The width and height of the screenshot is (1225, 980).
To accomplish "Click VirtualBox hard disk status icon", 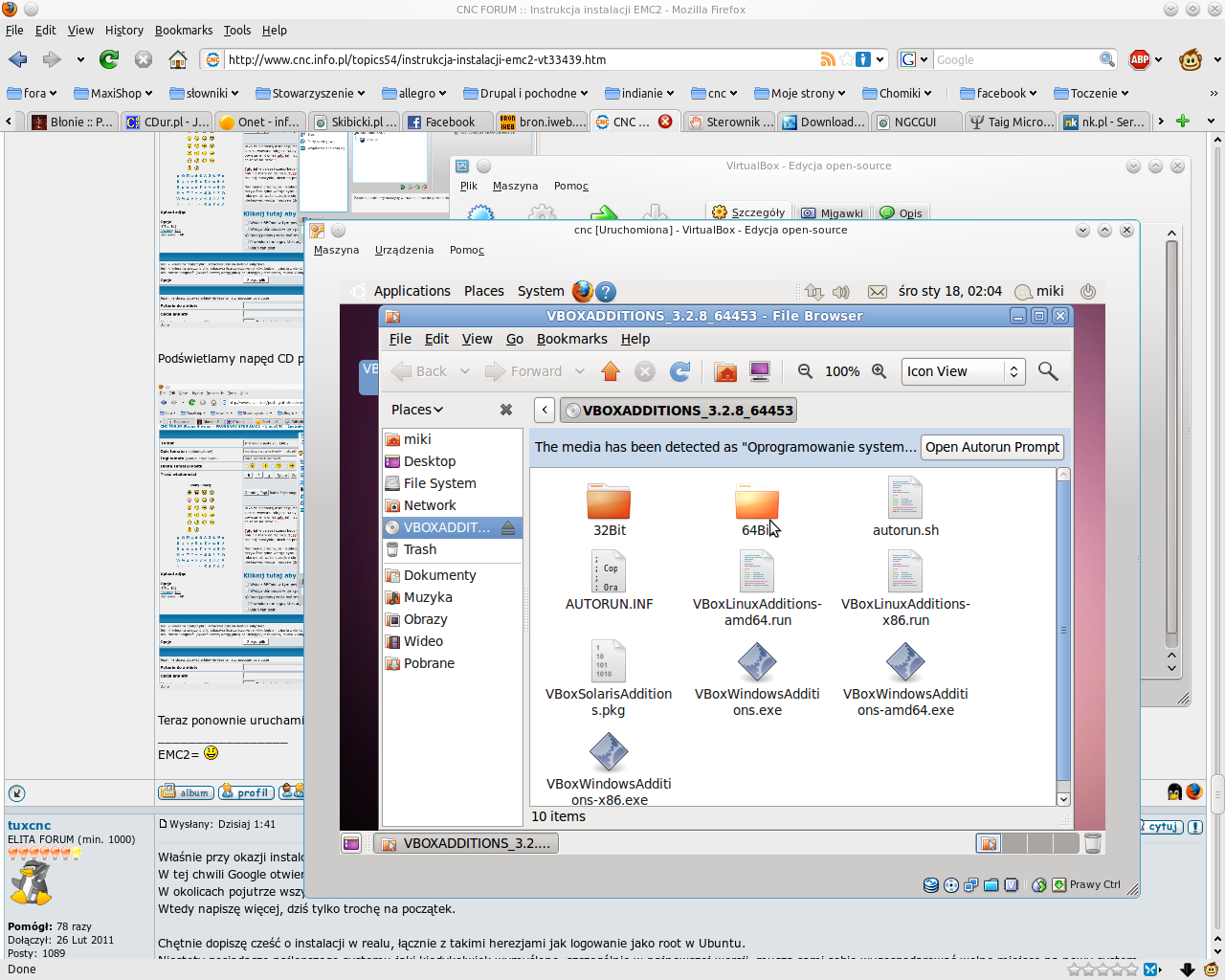I will tap(930, 885).
